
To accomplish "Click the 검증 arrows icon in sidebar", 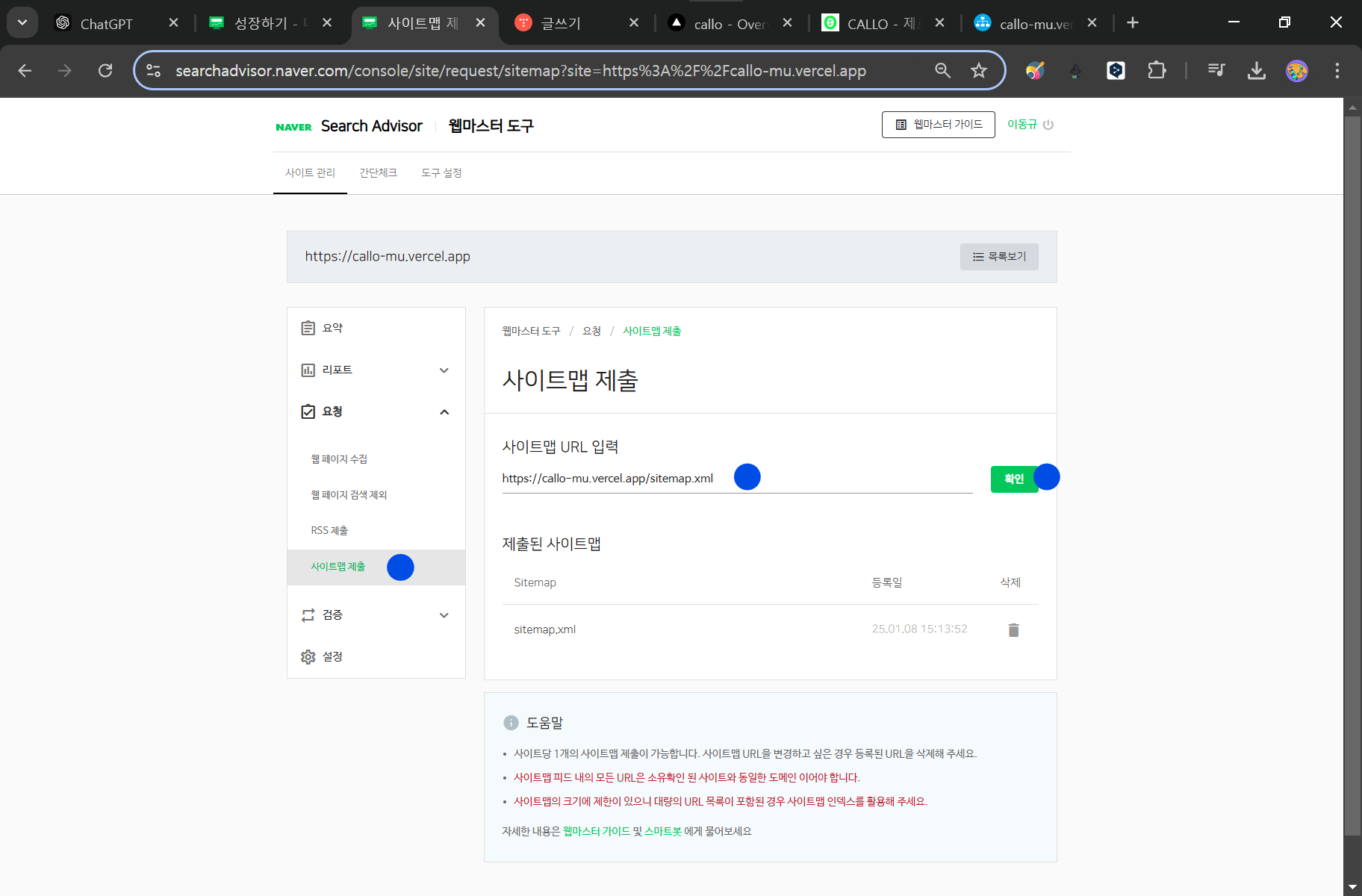I will tap(308, 615).
